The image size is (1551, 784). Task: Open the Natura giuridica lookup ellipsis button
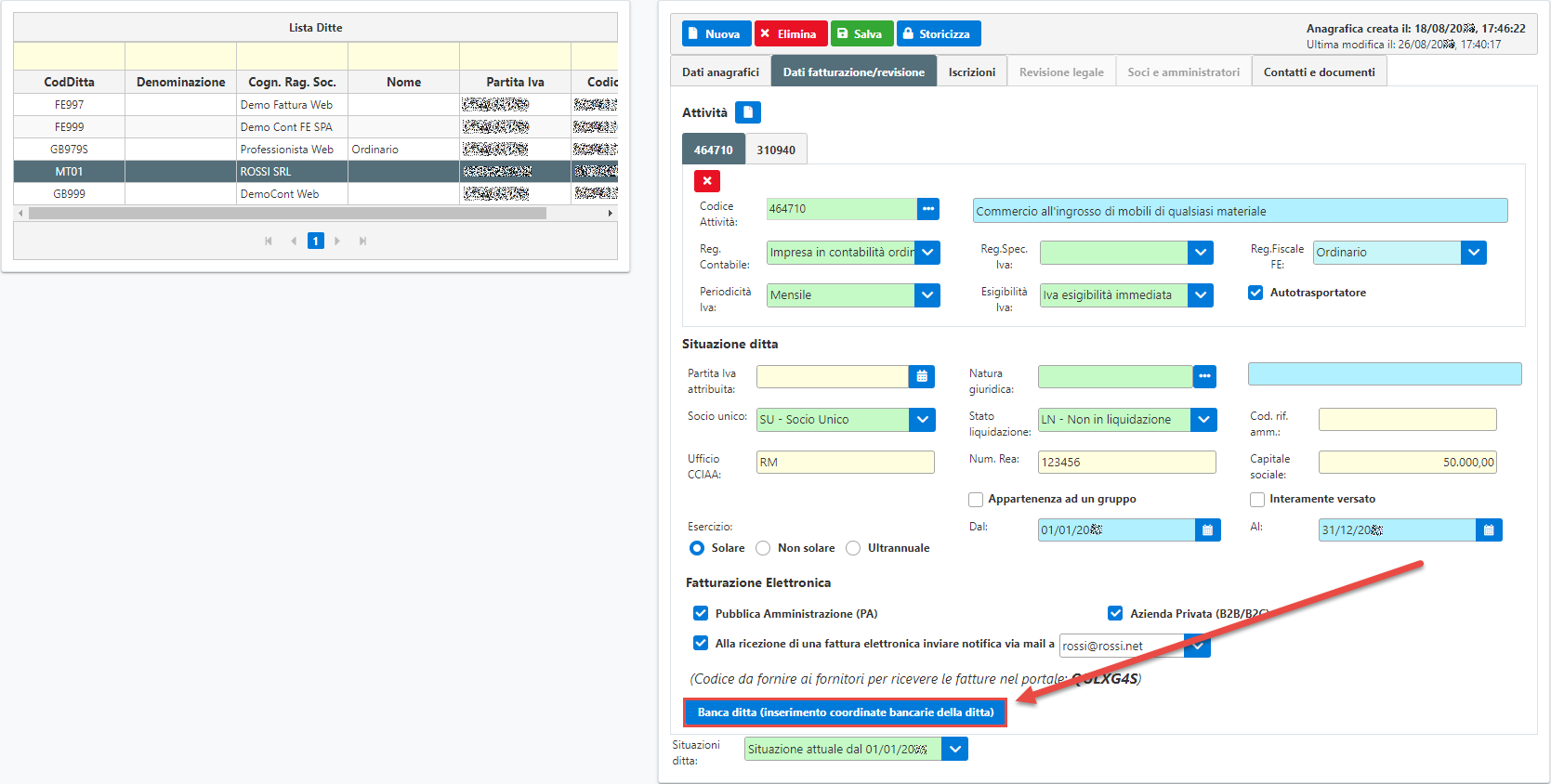[1204, 376]
